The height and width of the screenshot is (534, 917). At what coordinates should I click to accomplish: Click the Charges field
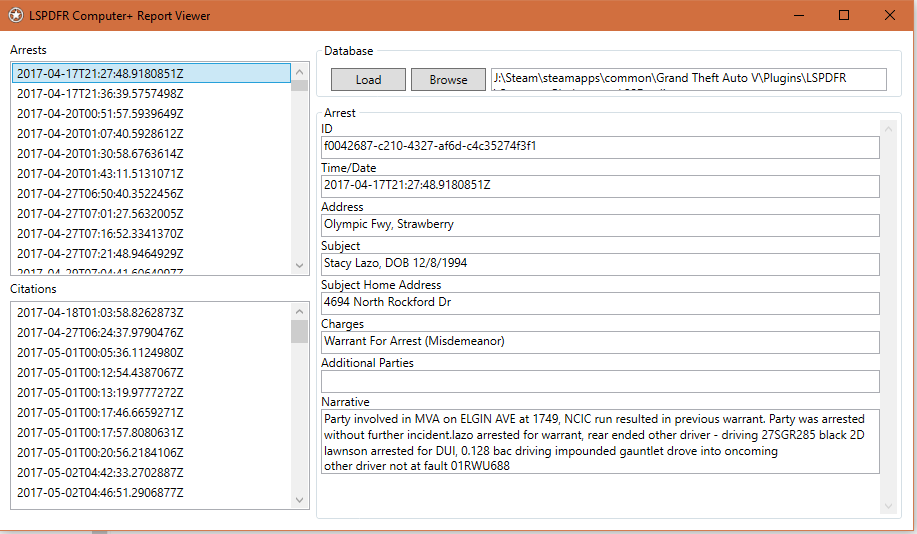[x=599, y=342]
